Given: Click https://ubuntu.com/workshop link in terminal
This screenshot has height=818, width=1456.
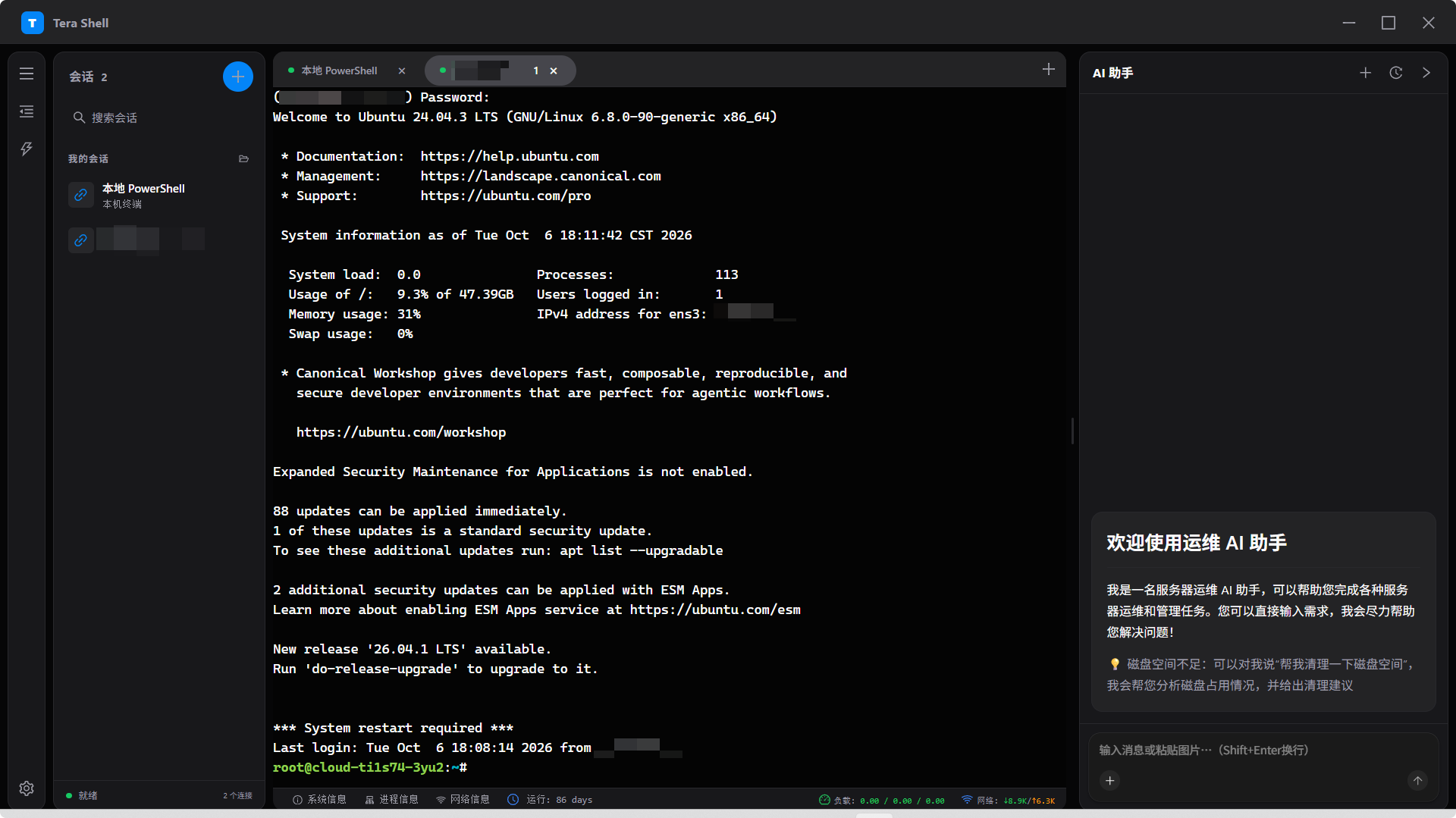Looking at the screenshot, I should pos(401,432).
